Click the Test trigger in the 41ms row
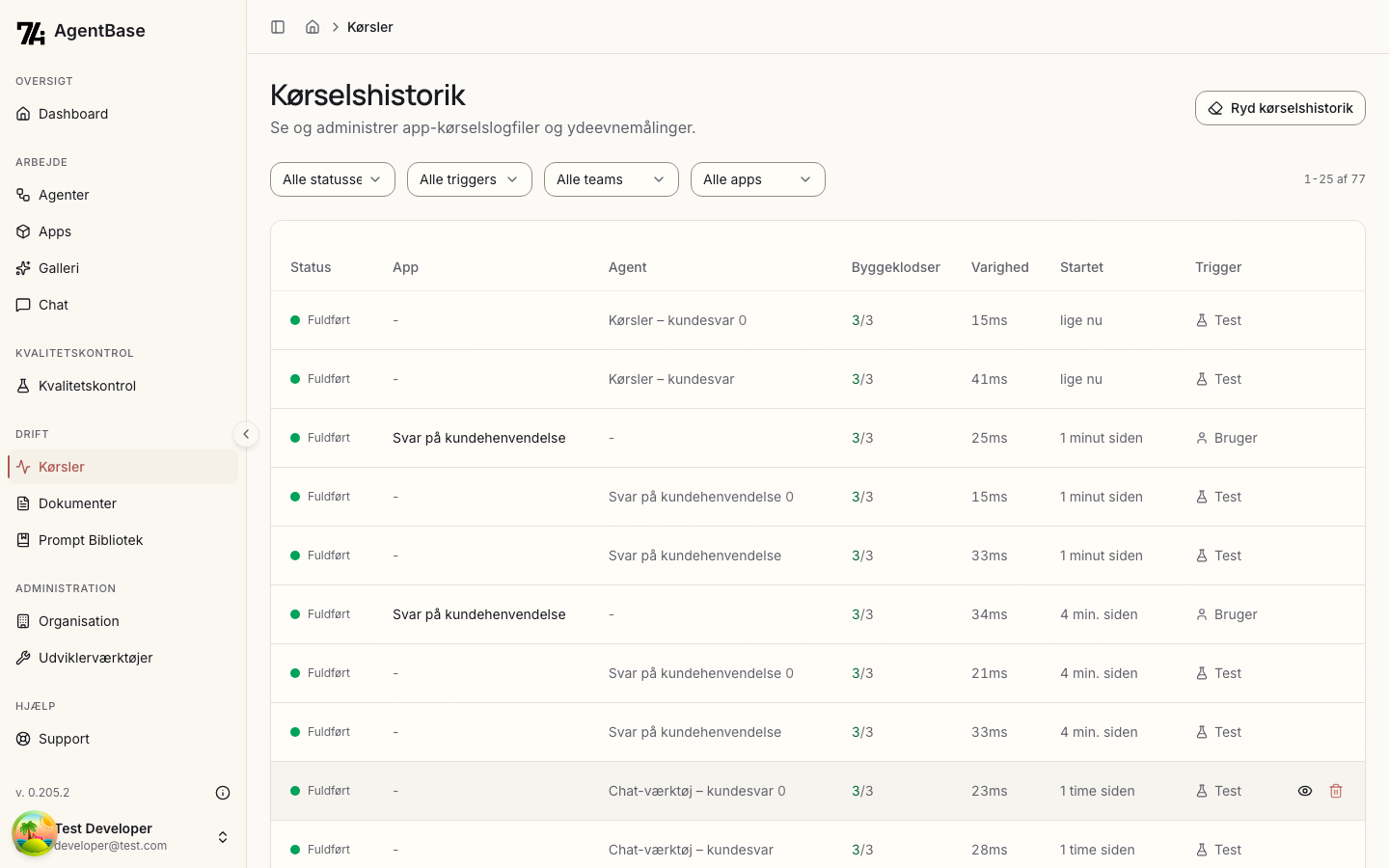 coord(1218,379)
